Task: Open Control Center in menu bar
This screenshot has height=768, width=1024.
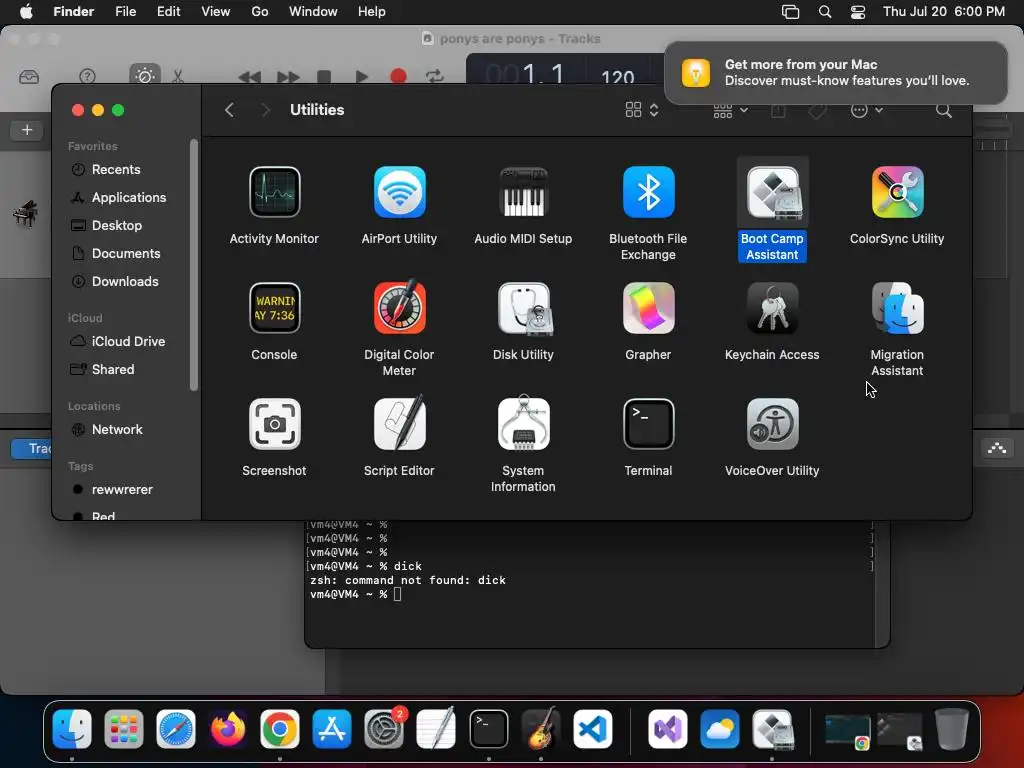Action: (857, 12)
